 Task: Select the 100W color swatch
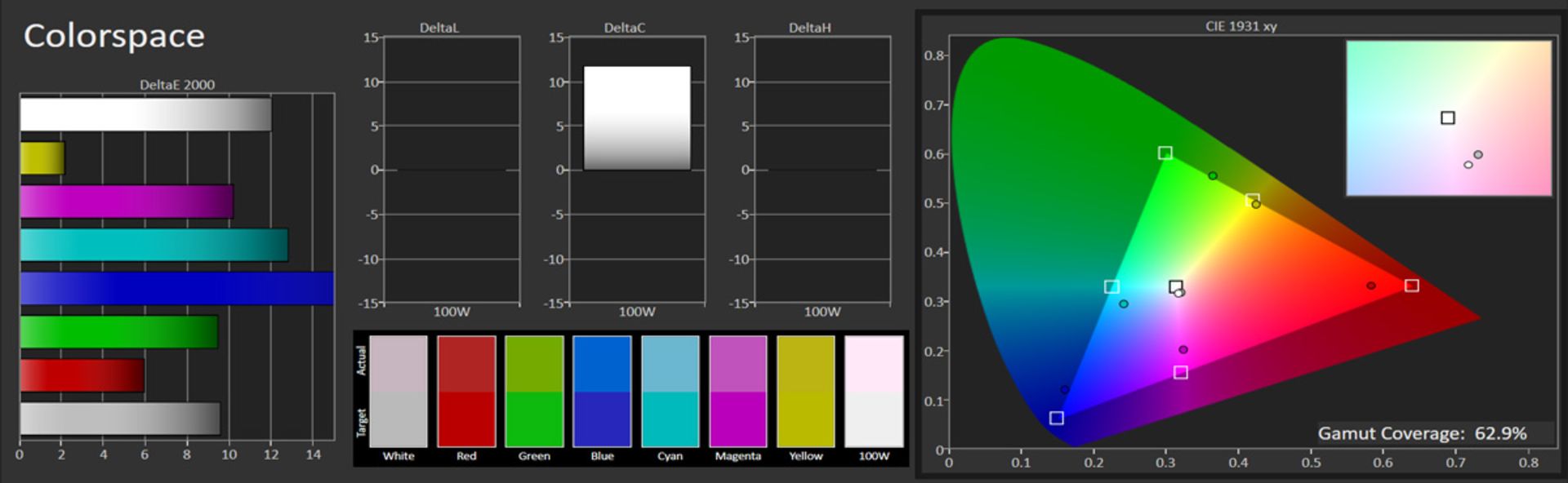pyautogui.click(x=874, y=392)
